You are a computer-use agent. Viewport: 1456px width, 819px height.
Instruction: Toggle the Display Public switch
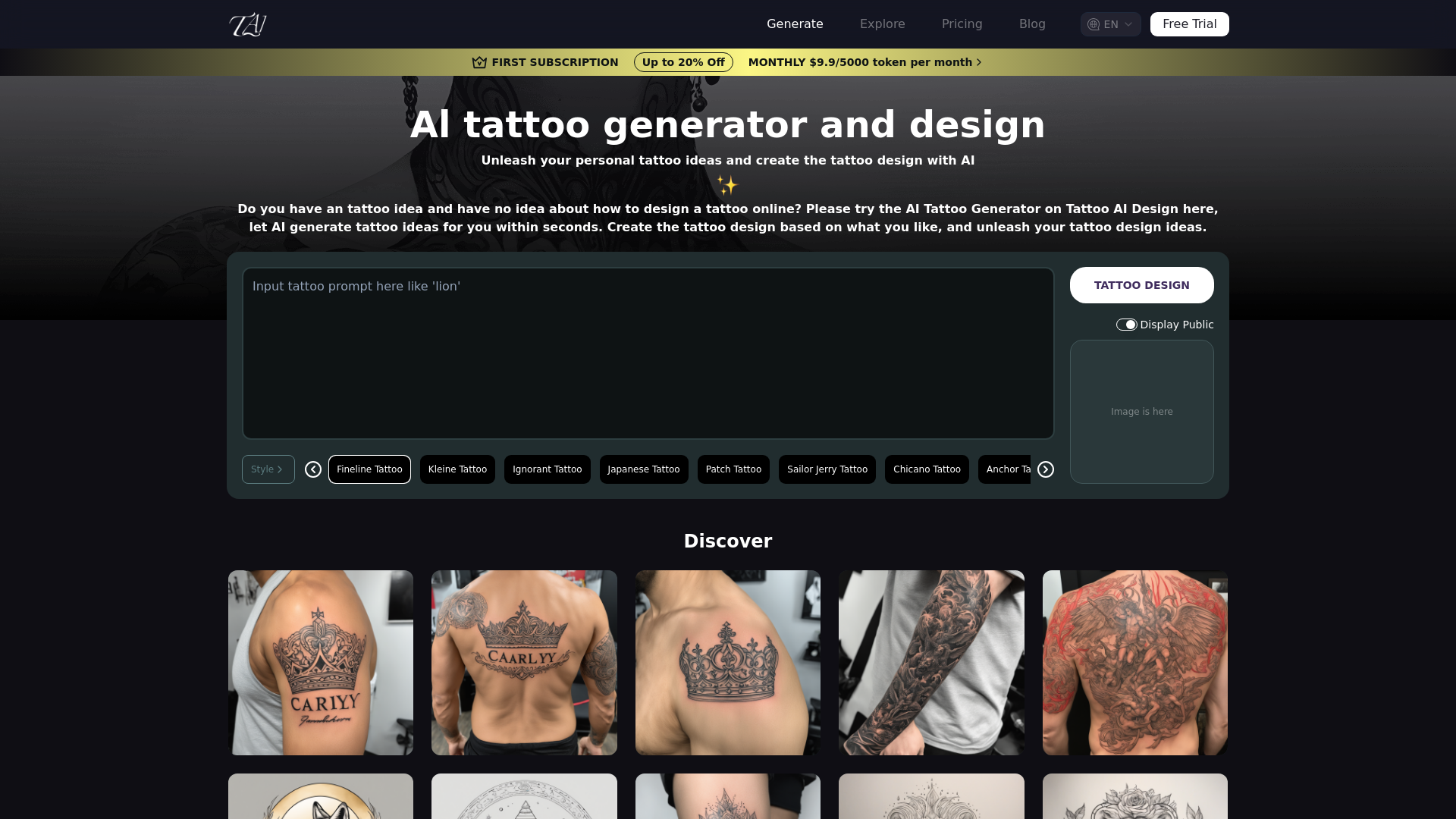point(1126,324)
